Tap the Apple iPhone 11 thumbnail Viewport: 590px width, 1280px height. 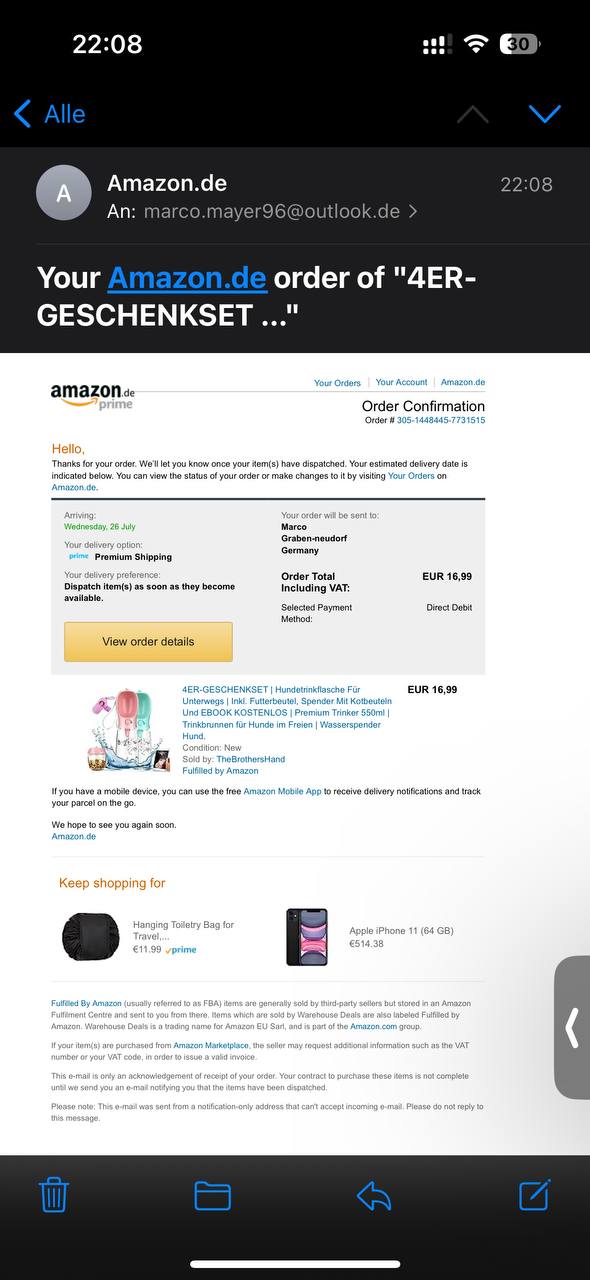point(307,937)
